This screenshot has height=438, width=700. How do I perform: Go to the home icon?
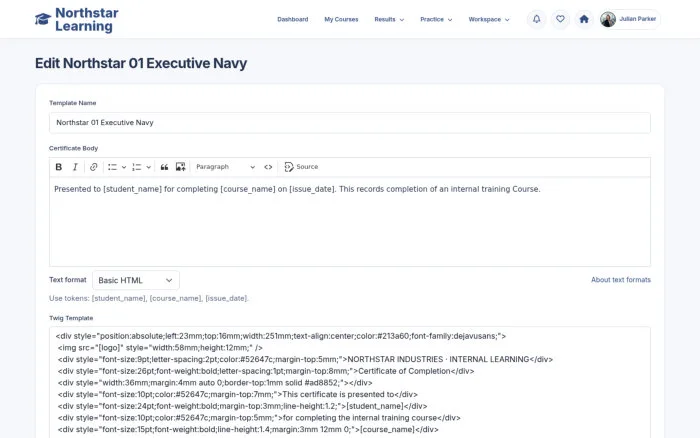pyautogui.click(x=584, y=19)
